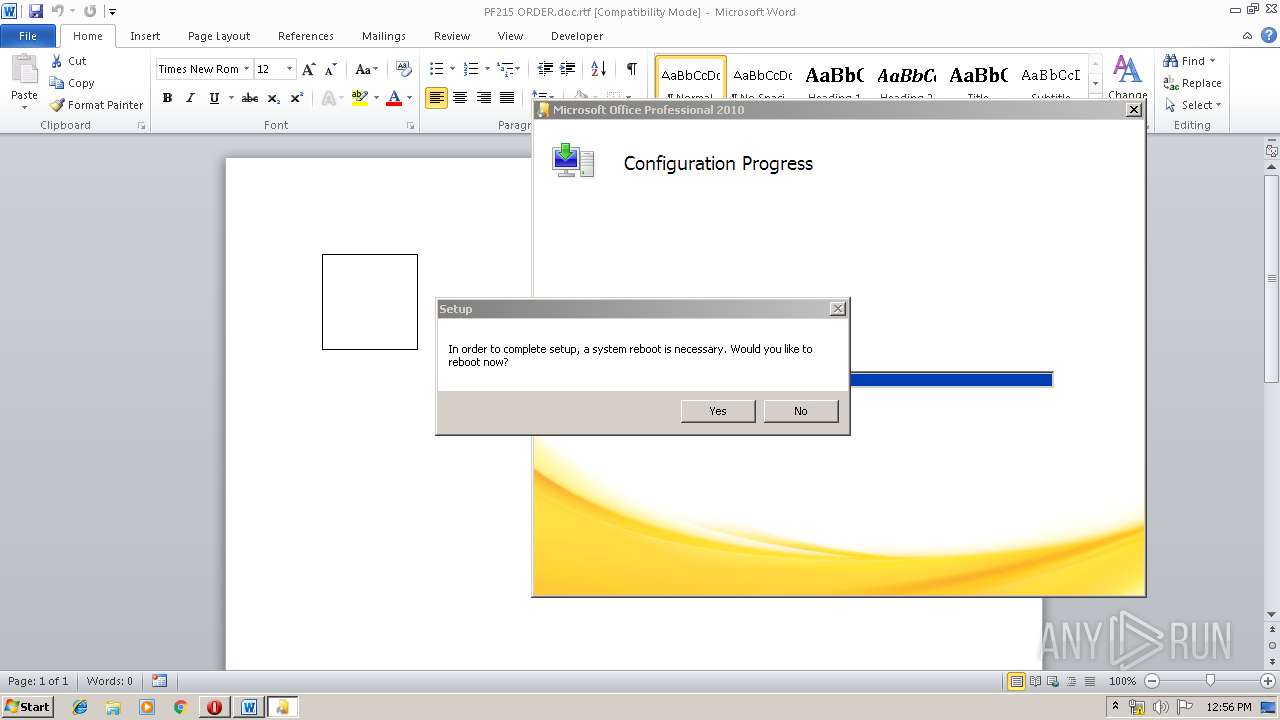Viewport: 1280px width, 720px height.
Task: Click the Copy button
Action: [x=72, y=83]
